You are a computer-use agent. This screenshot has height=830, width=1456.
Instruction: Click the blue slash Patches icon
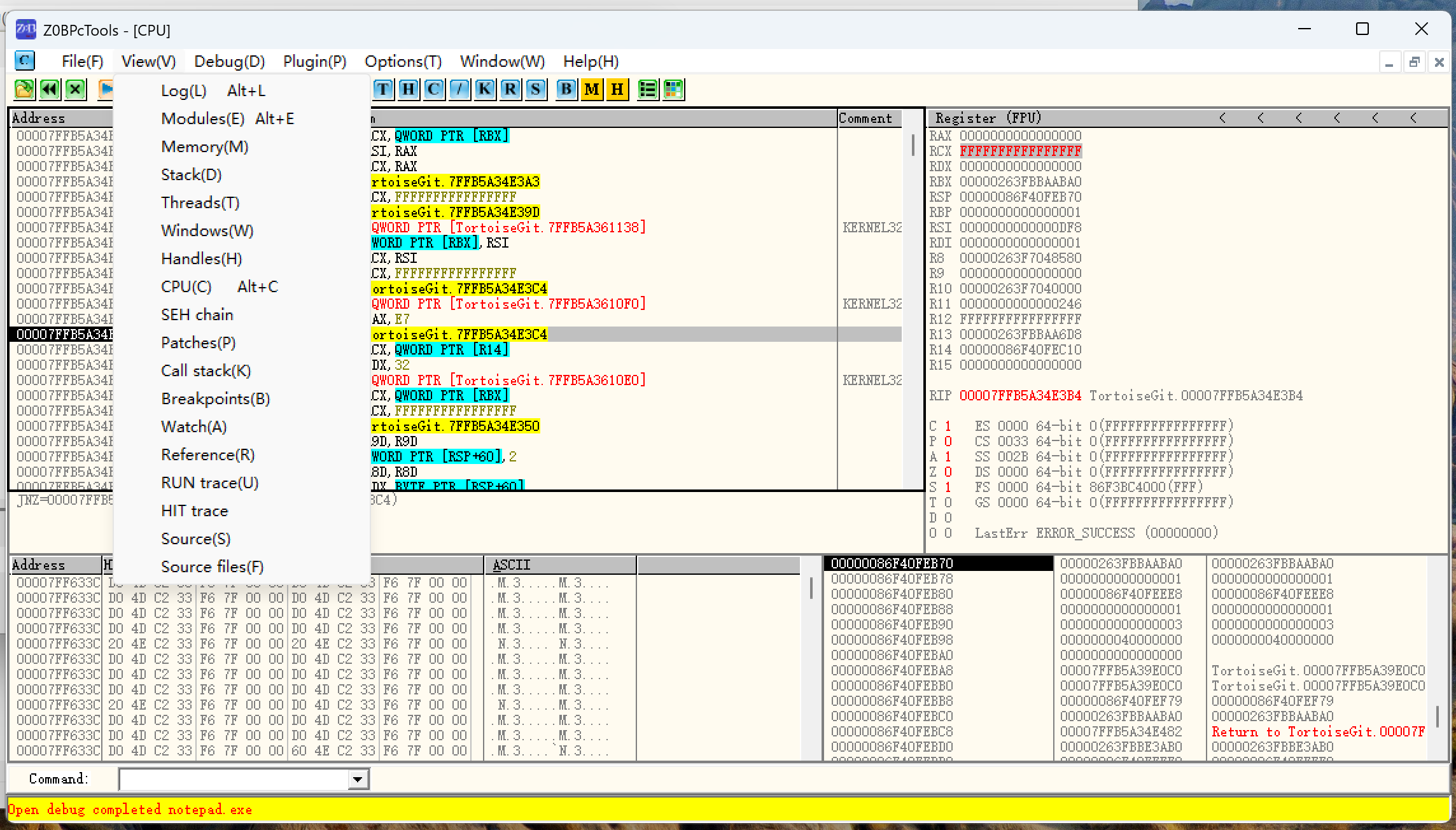[459, 89]
